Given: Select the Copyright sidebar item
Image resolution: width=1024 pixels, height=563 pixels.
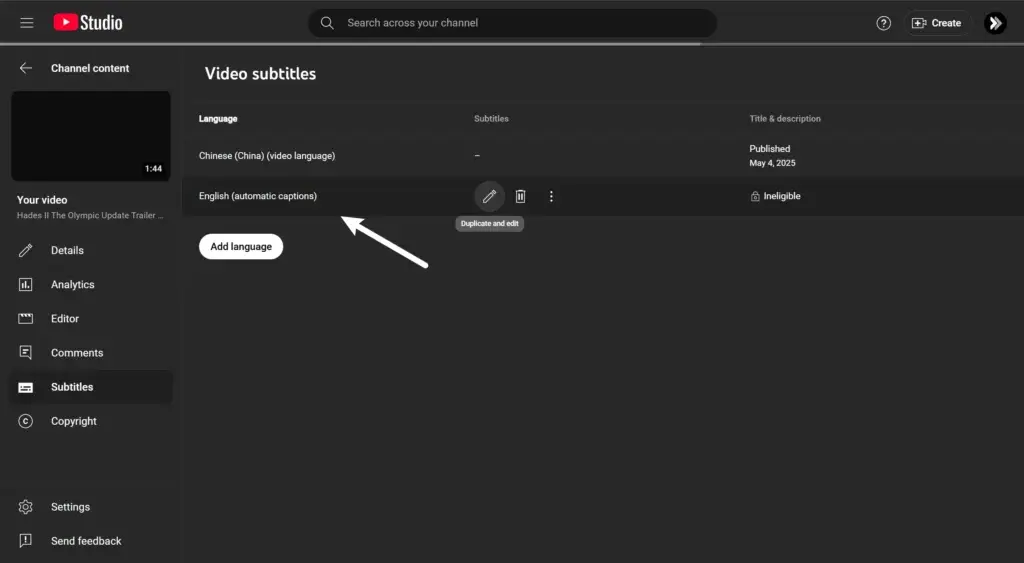Looking at the screenshot, I should point(73,421).
